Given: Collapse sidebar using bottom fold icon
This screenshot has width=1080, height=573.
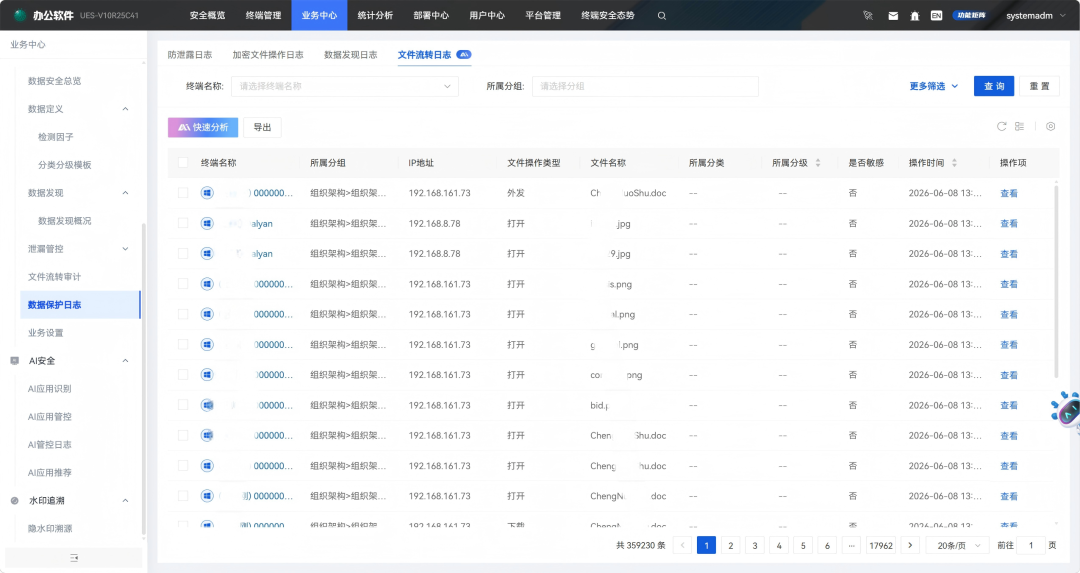Looking at the screenshot, I should point(74,558).
